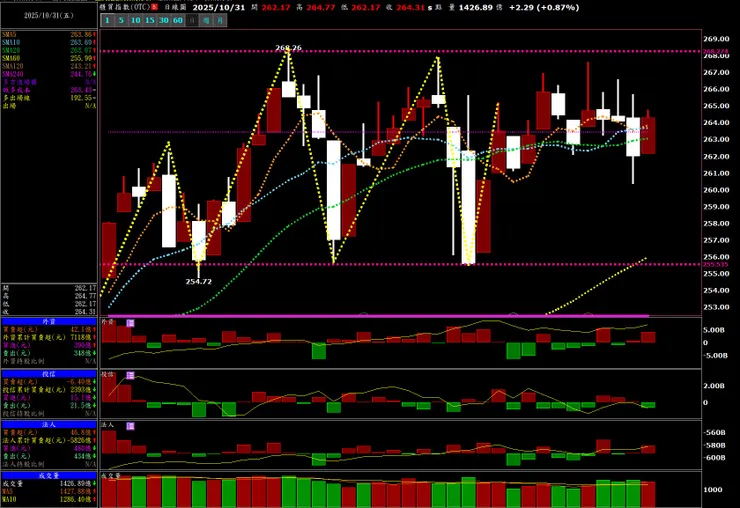Select the SMA5 indicator row
The height and width of the screenshot is (508, 740).
pos(49,34)
